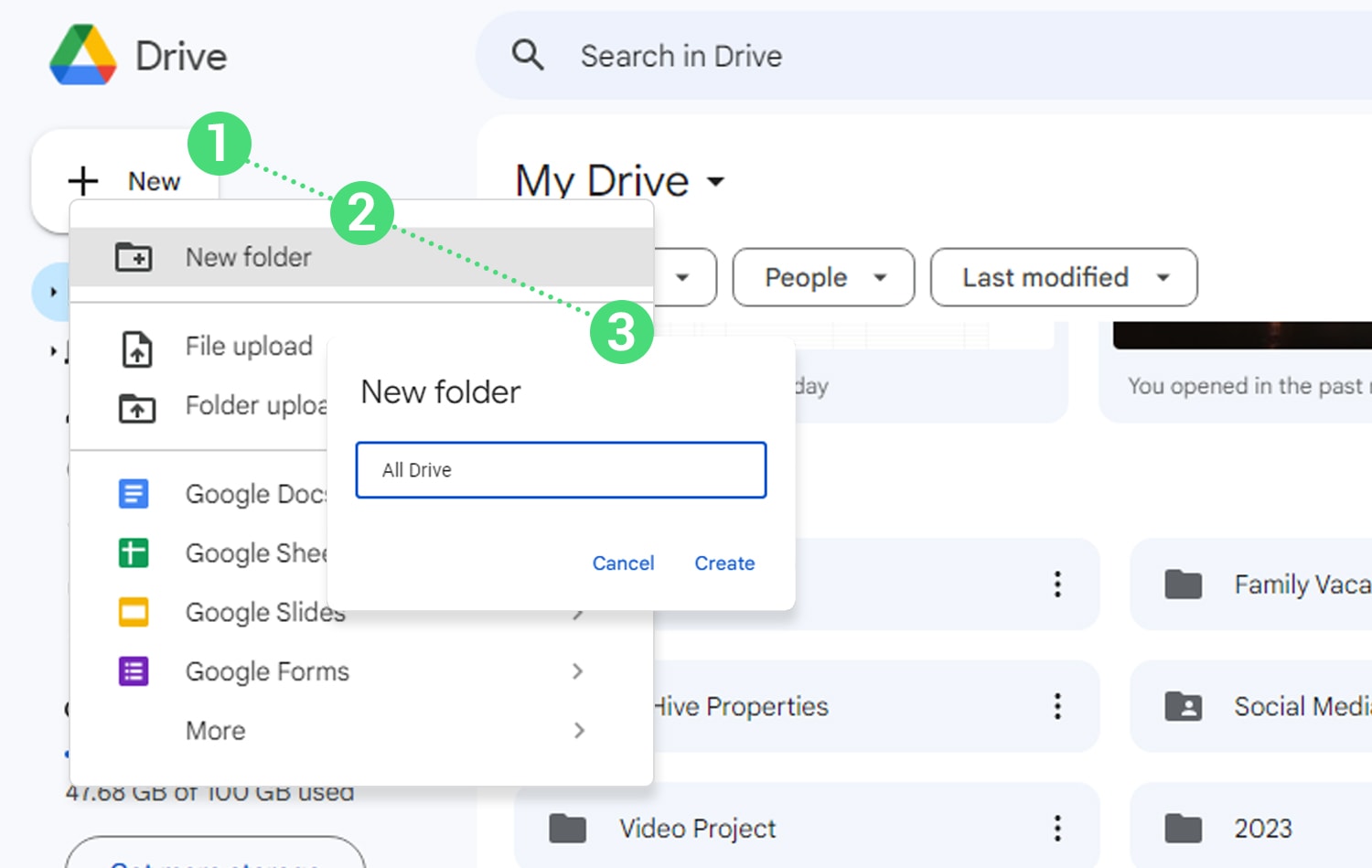The height and width of the screenshot is (868, 1372).
Task: Click the New folder plus icon
Action: pos(134,257)
